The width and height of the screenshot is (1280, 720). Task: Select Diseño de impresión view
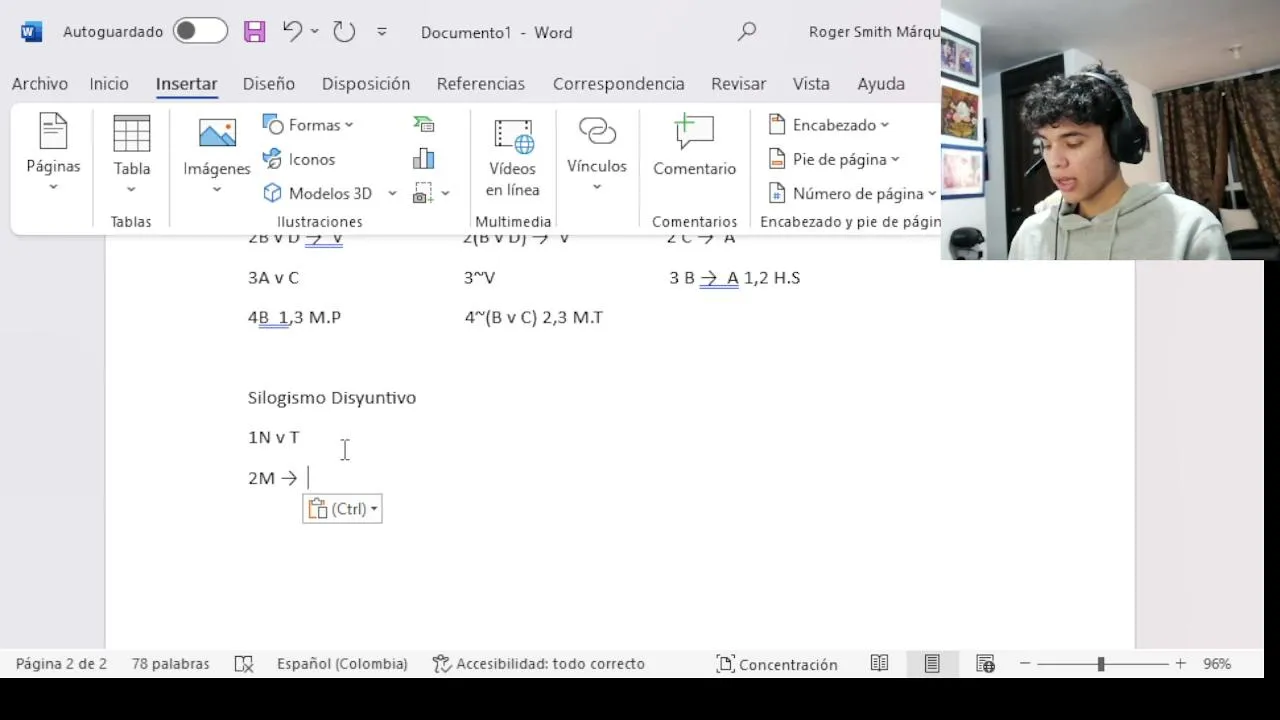932,664
